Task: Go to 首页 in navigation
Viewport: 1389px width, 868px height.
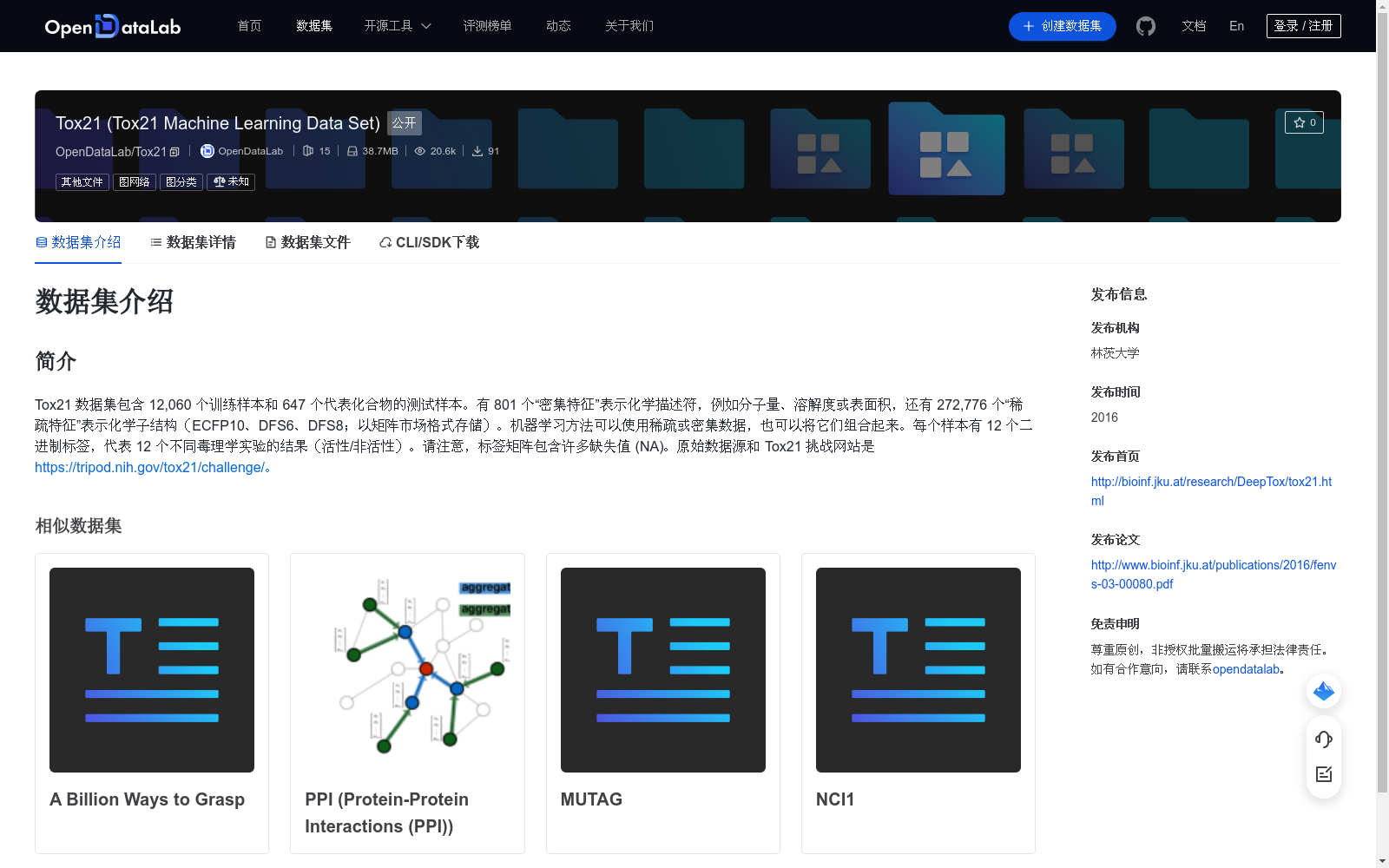Action: coord(250,26)
